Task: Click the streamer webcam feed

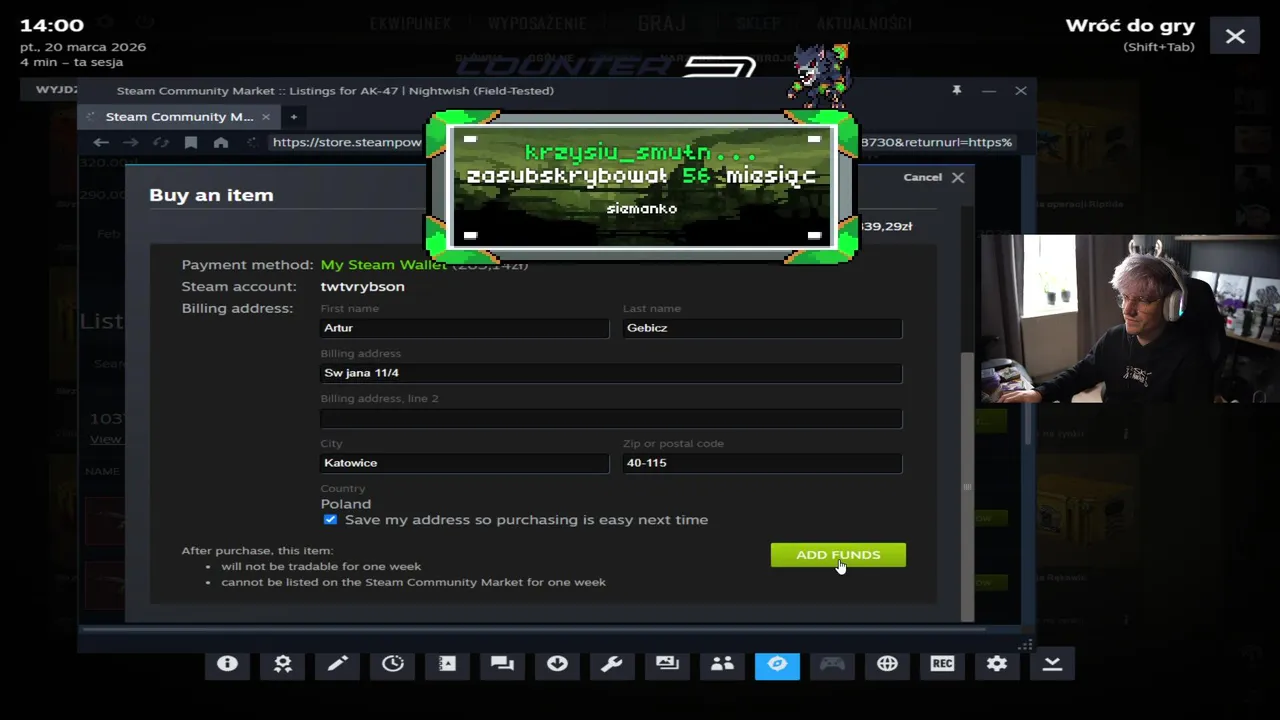Action: tap(1130, 319)
